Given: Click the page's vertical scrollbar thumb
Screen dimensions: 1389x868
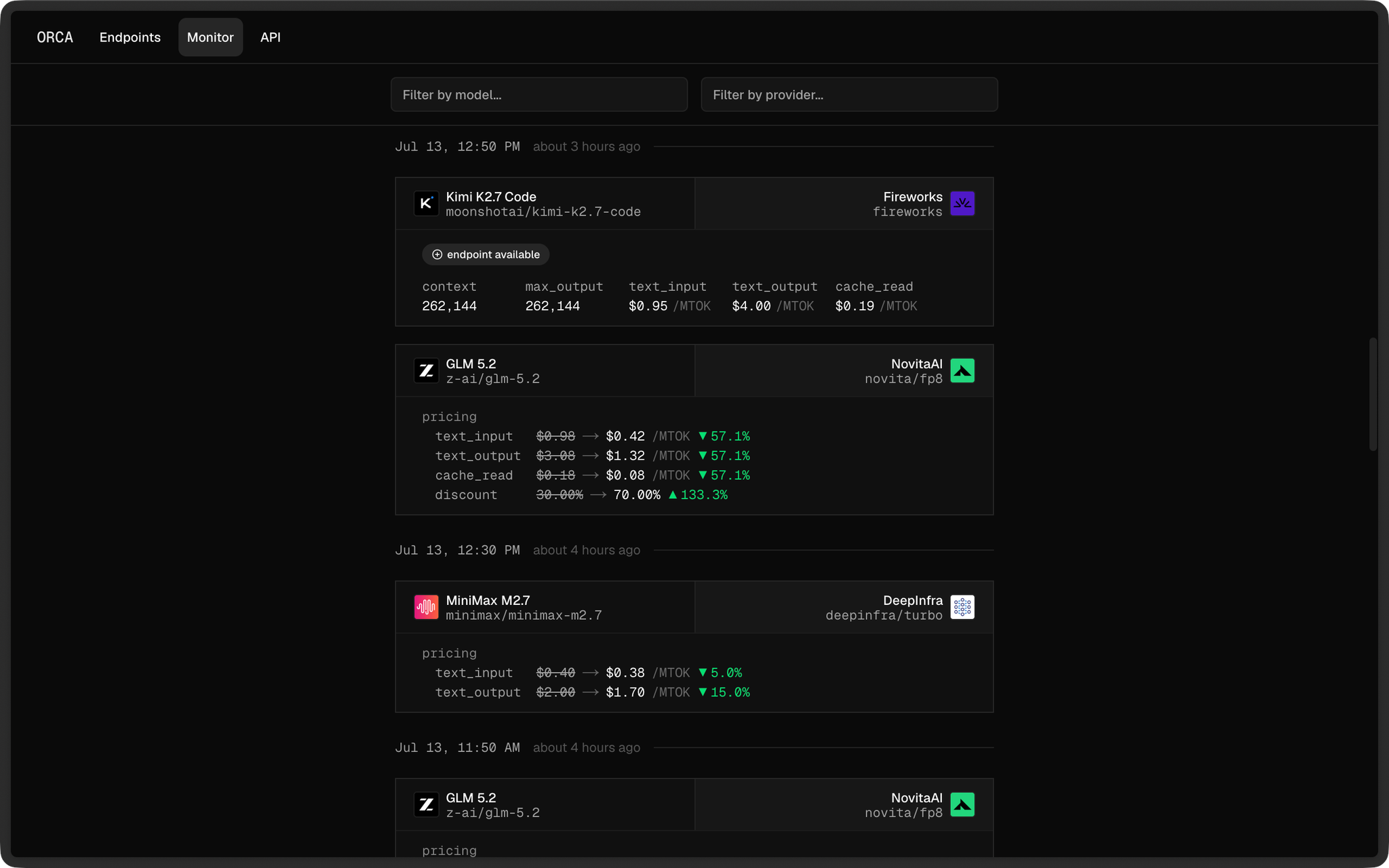Looking at the screenshot, I should [x=1373, y=394].
